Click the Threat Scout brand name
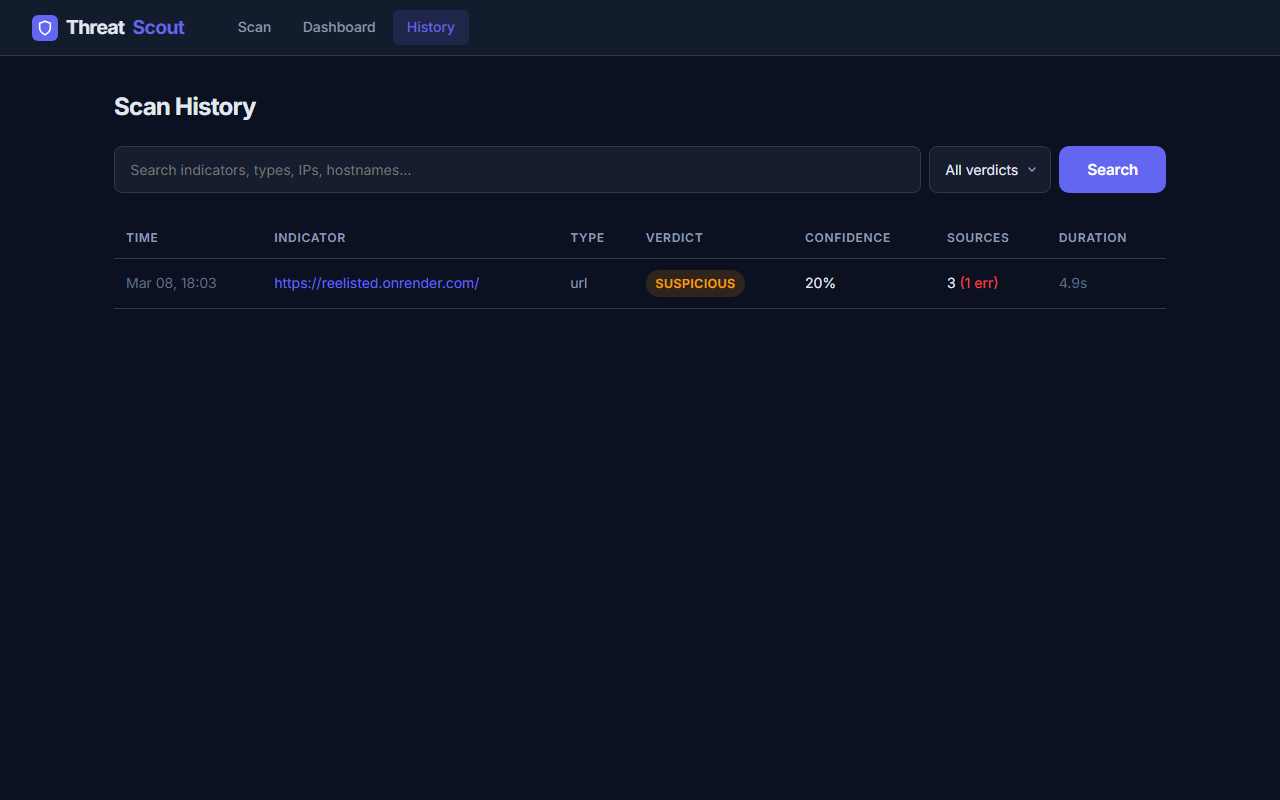 pyautogui.click(x=125, y=28)
